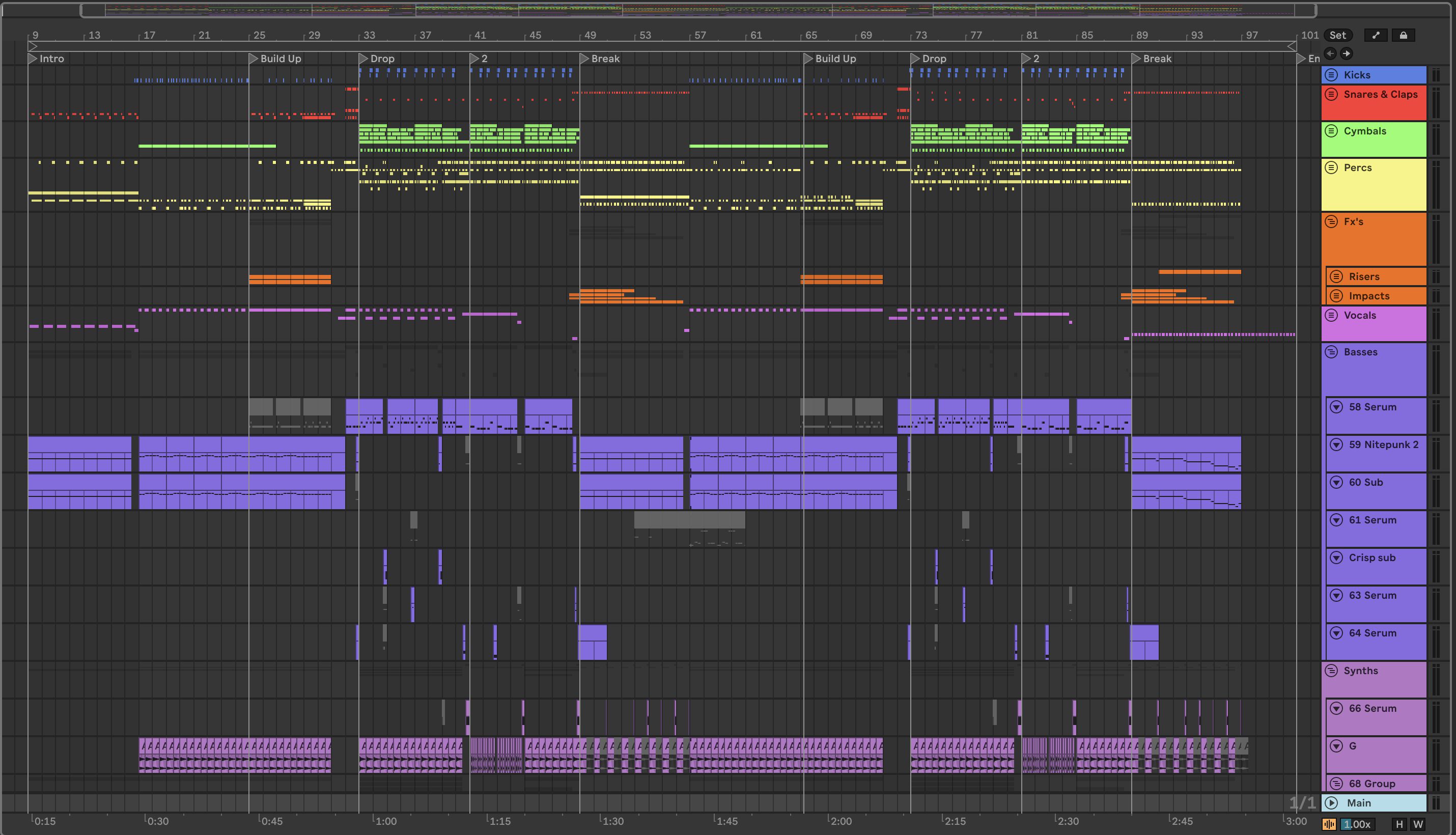Click the Main track play icon
The width and height of the screenshot is (1456, 835).
(1332, 803)
